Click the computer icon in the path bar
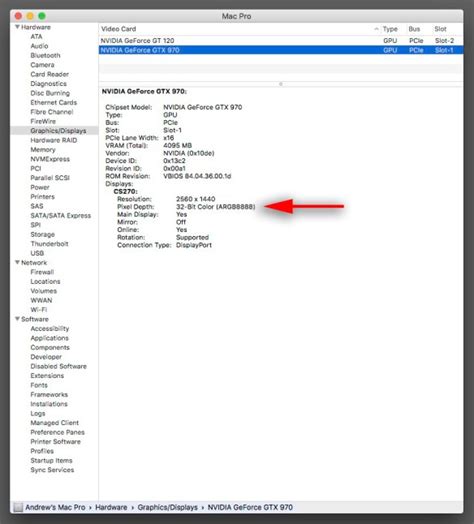The height and width of the screenshot is (524, 474). (x=18, y=507)
